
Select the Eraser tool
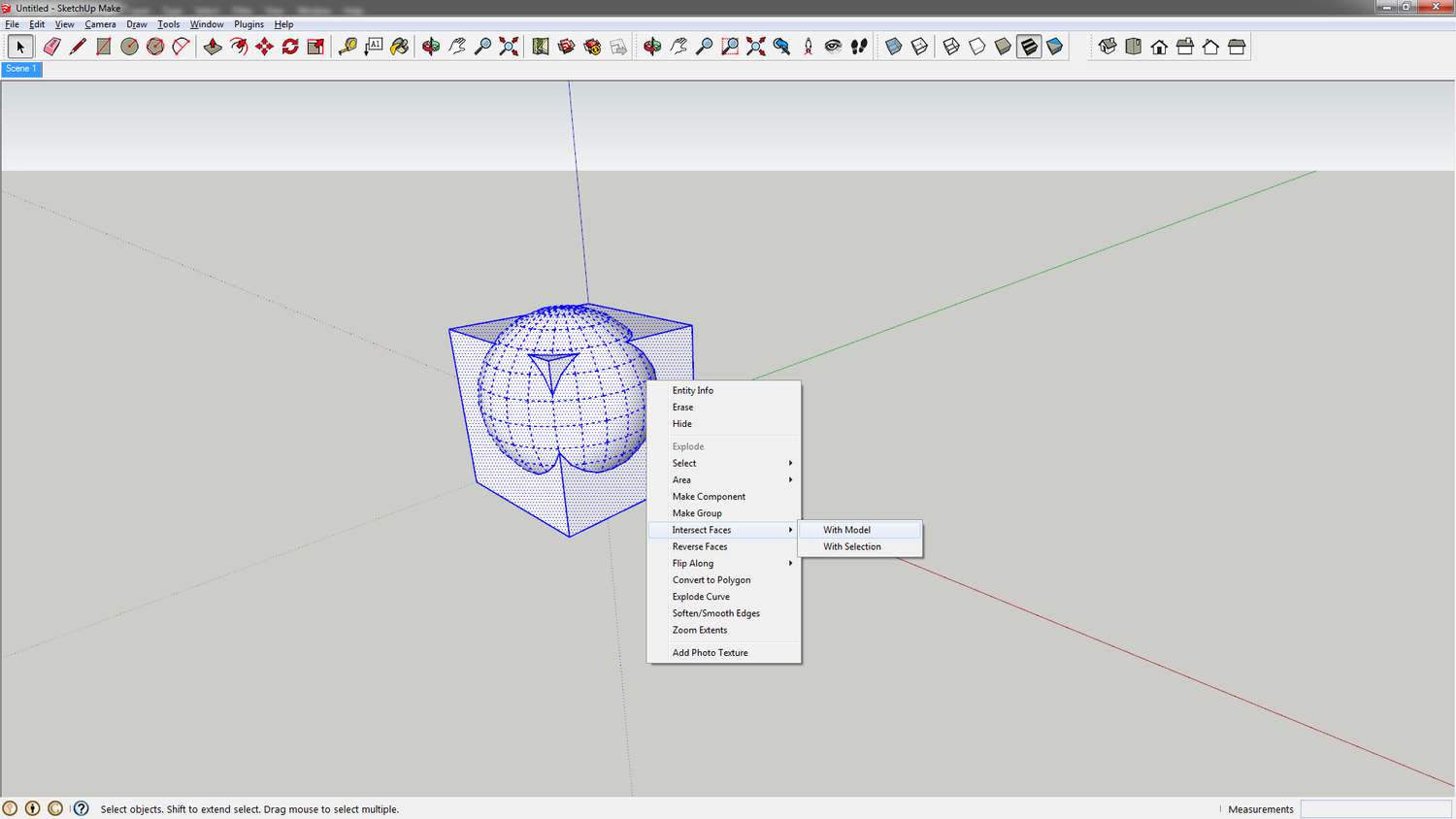click(x=51, y=46)
